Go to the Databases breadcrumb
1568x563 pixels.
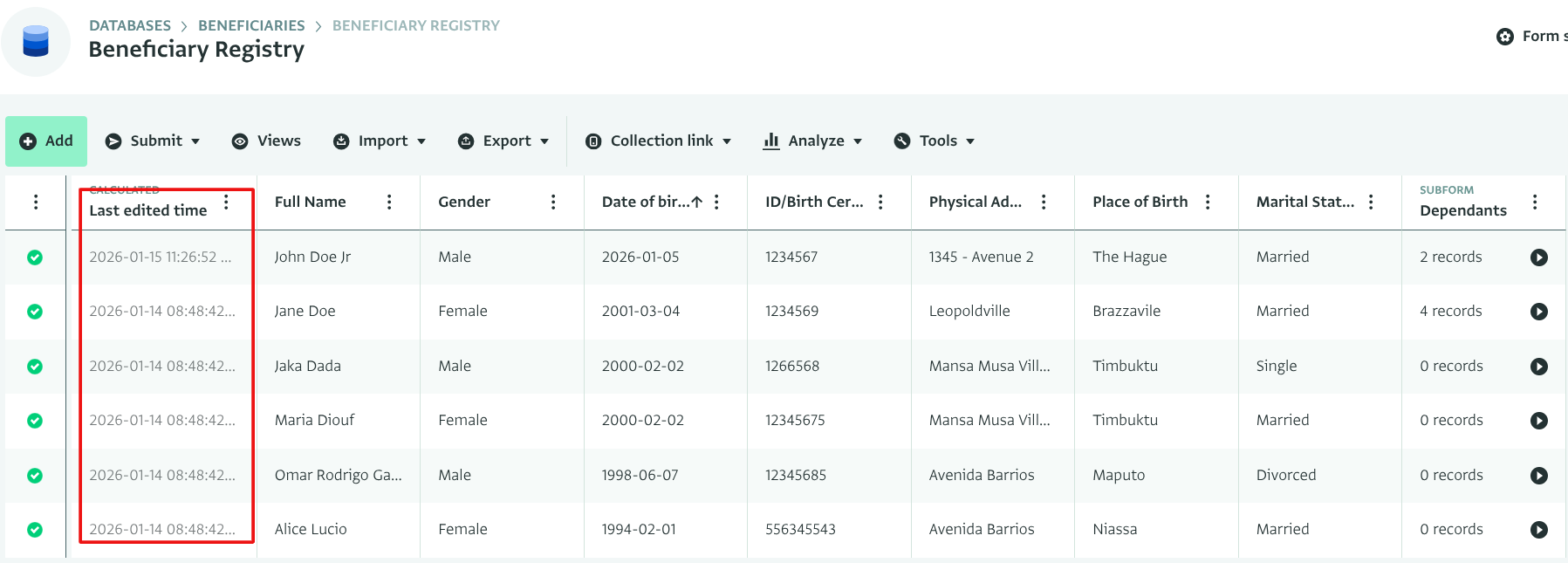coord(130,25)
